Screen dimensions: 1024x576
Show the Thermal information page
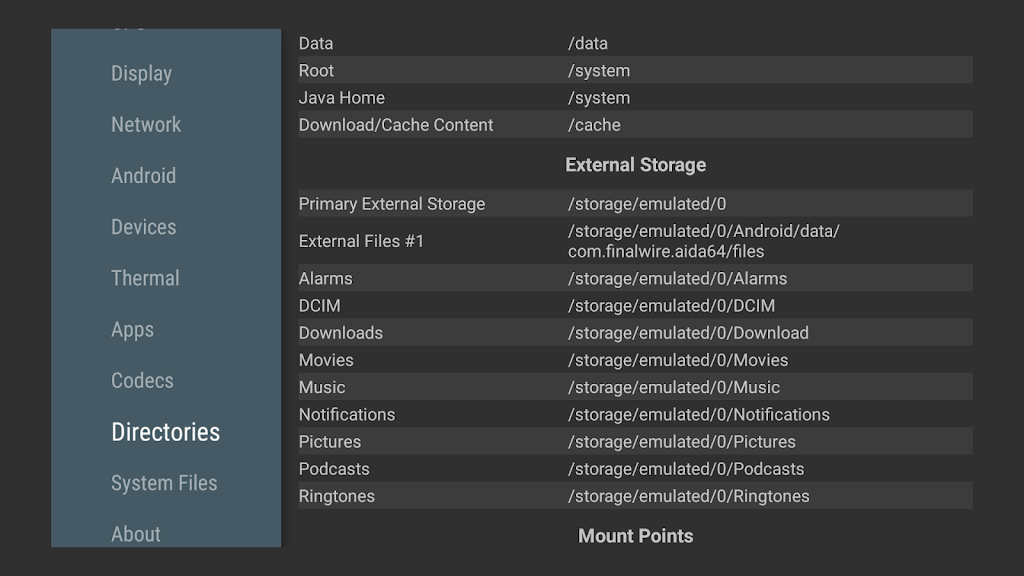(145, 278)
